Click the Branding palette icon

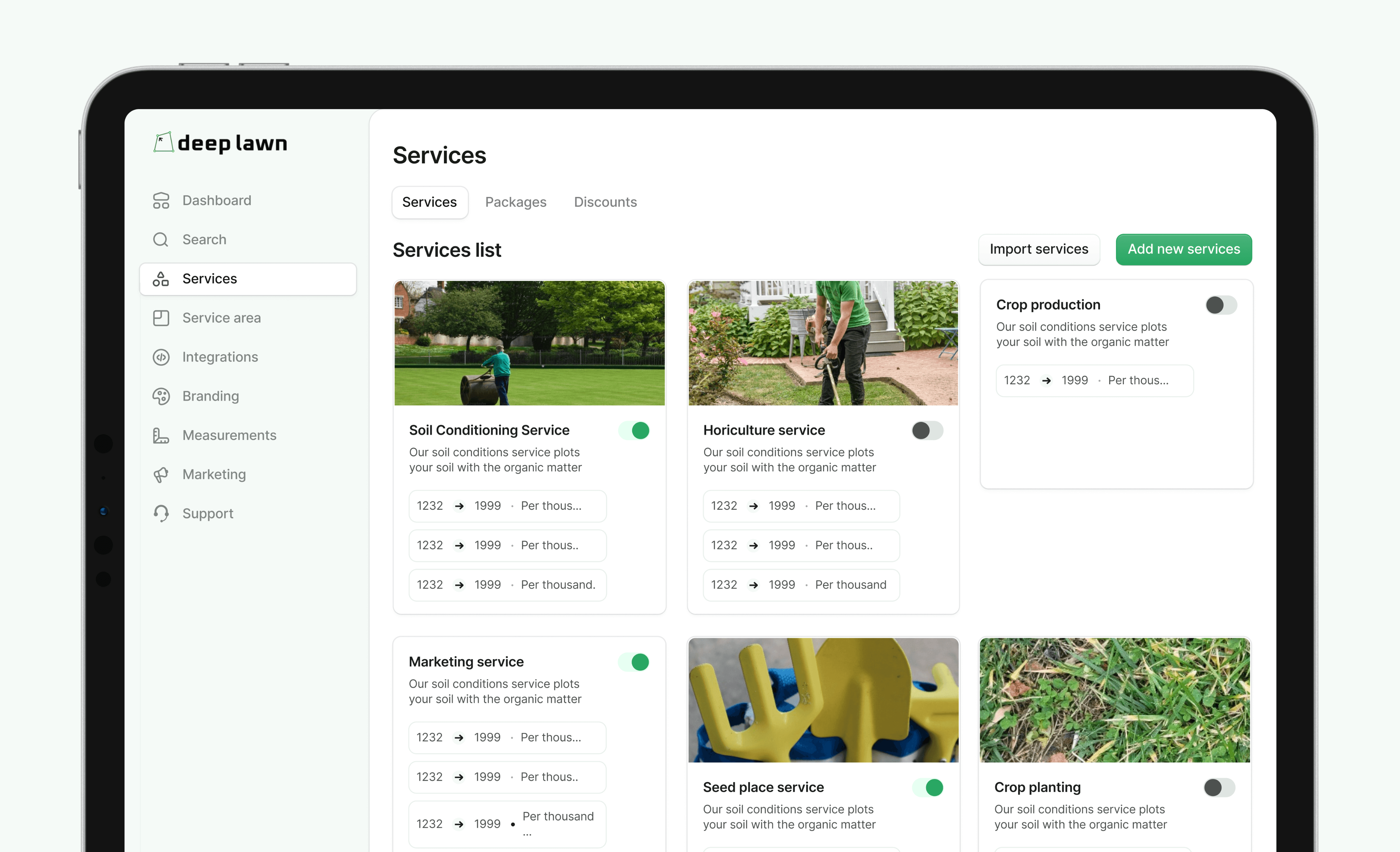tap(161, 396)
